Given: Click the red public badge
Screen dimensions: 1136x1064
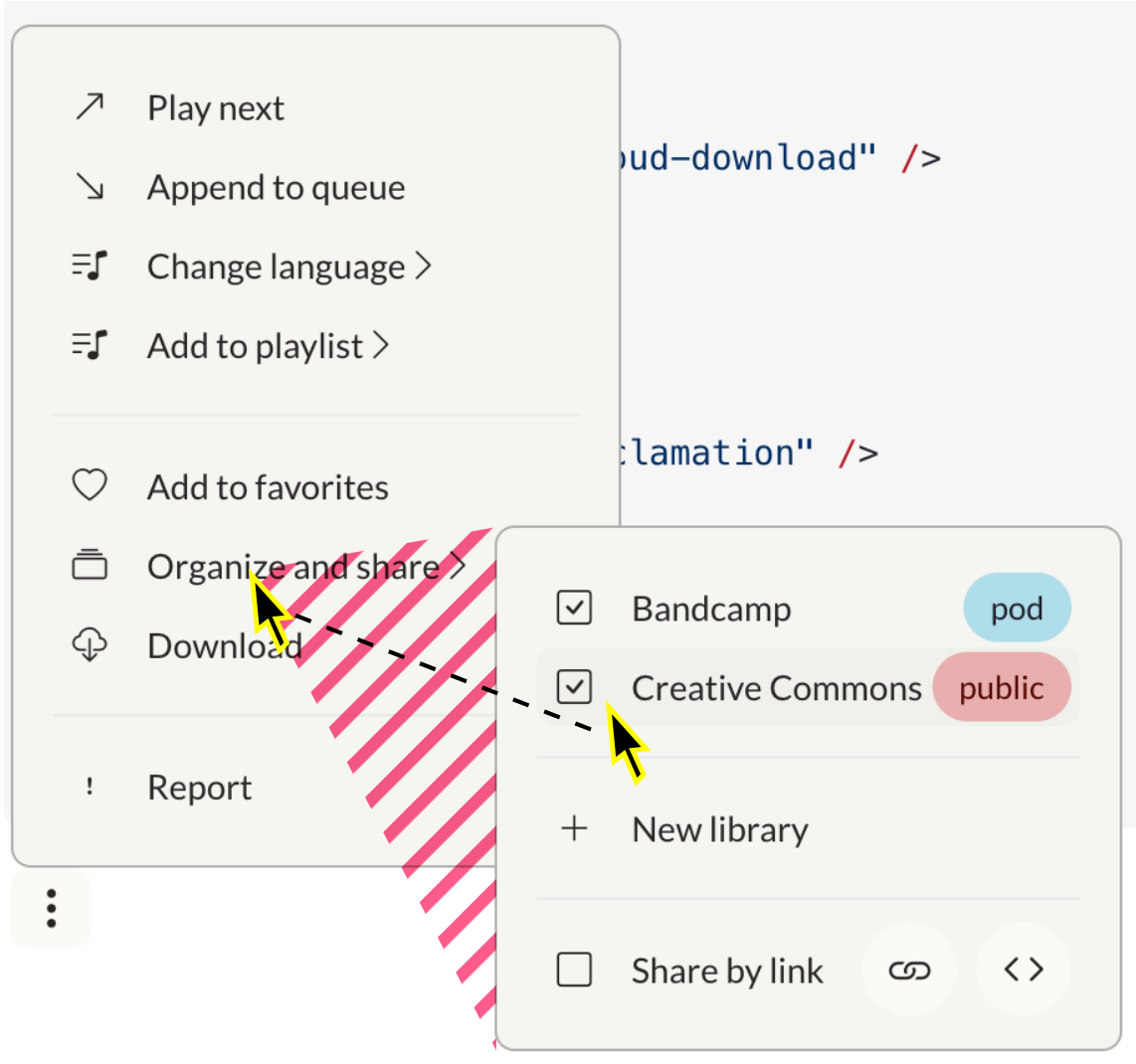Looking at the screenshot, I should [1002, 687].
